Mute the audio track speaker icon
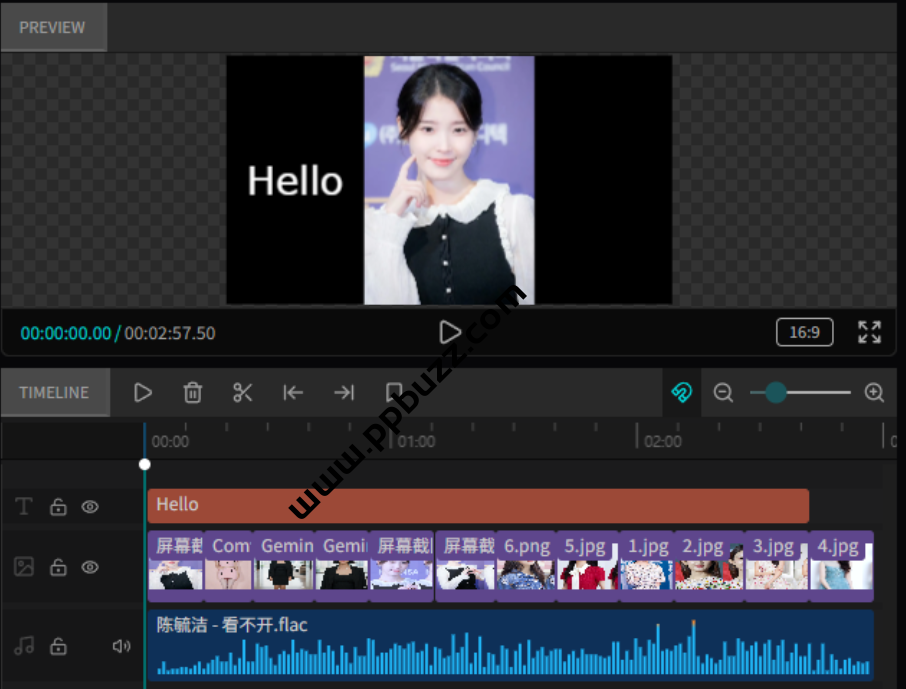This screenshot has height=689, width=906. click(x=121, y=646)
